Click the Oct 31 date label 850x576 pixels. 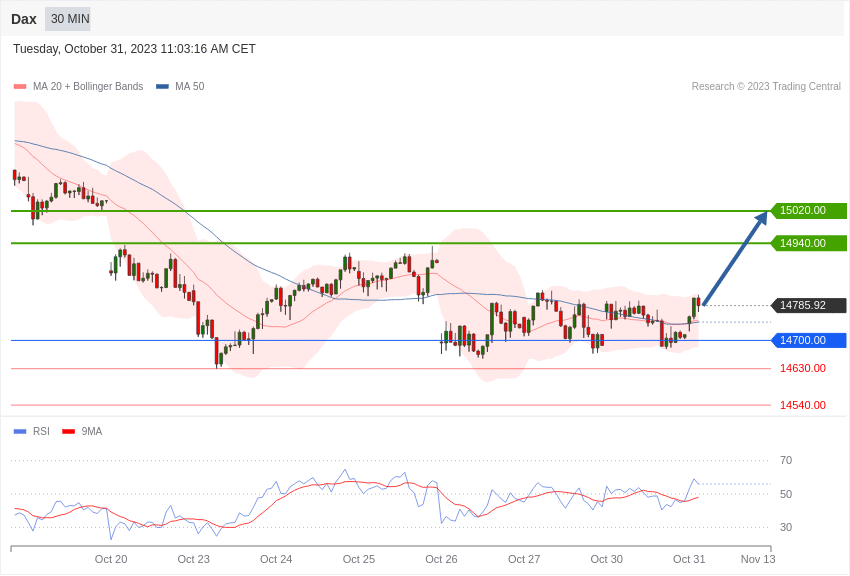[689, 559]
